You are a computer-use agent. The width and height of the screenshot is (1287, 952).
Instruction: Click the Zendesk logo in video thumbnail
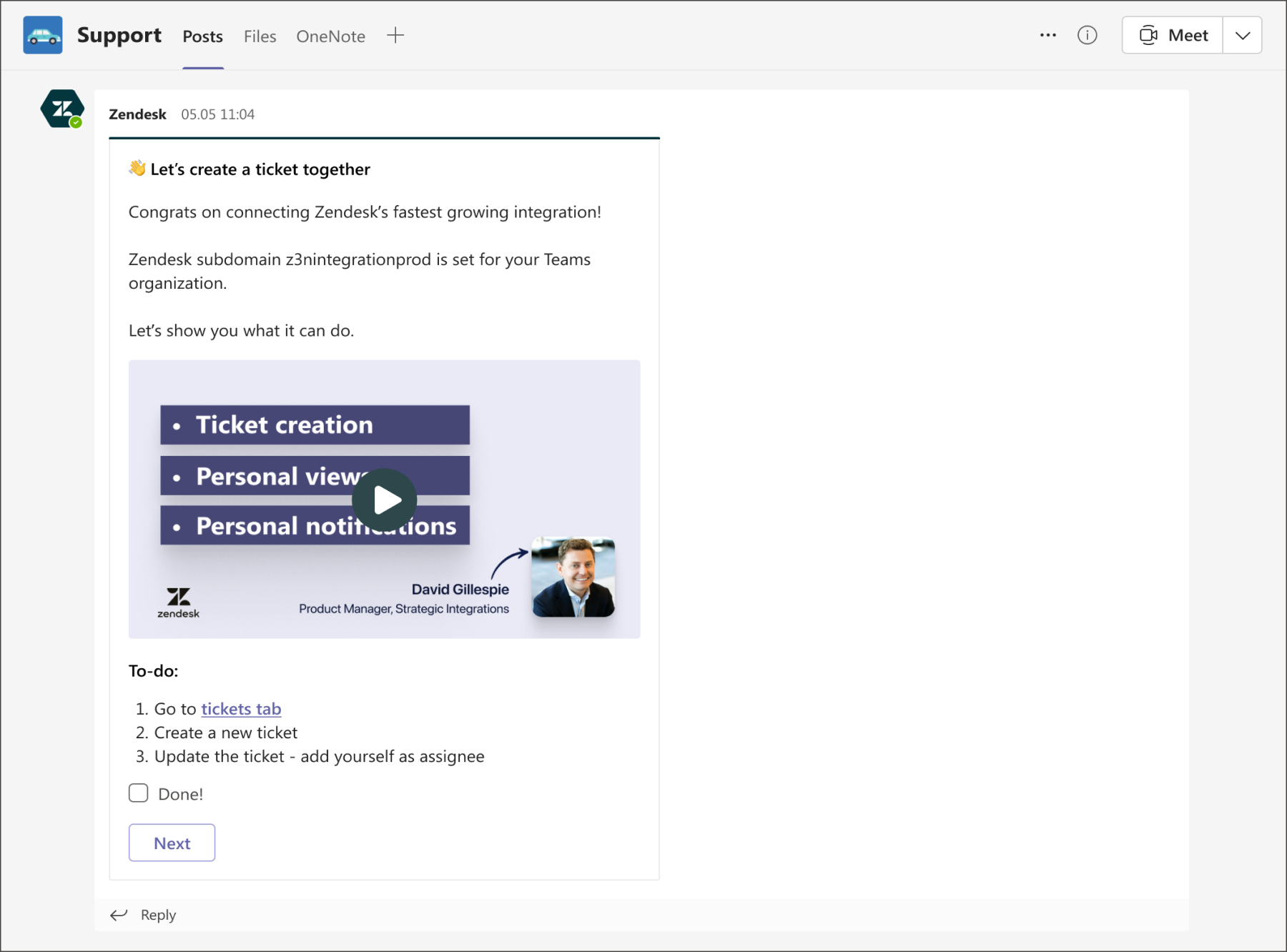[178, 603]
